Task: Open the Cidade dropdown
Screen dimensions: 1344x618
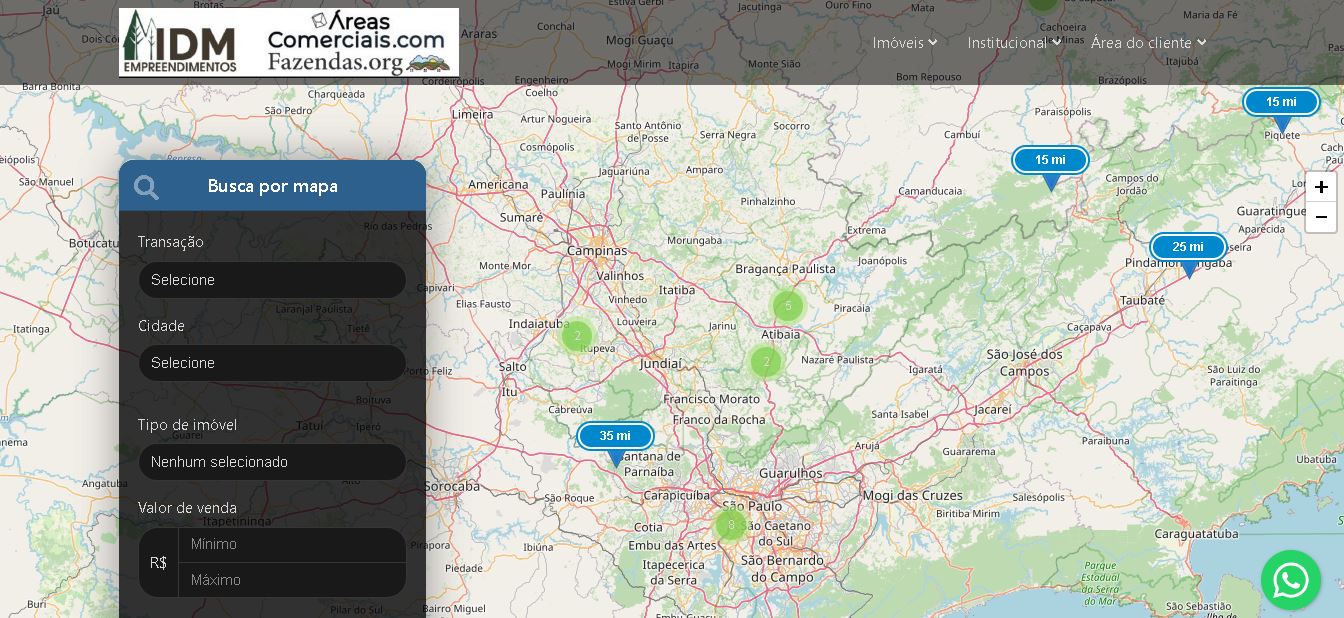Action: [x=272, y=363]
